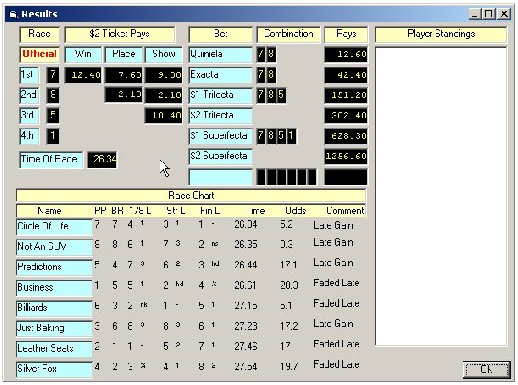518x385 pixels.
Task: Select the Just Baking name field
Action: pos(54,328)
